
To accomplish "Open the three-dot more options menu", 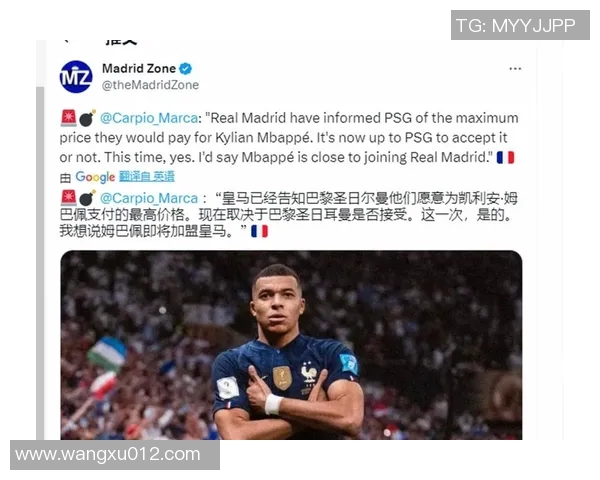I will tap(515, 69).
